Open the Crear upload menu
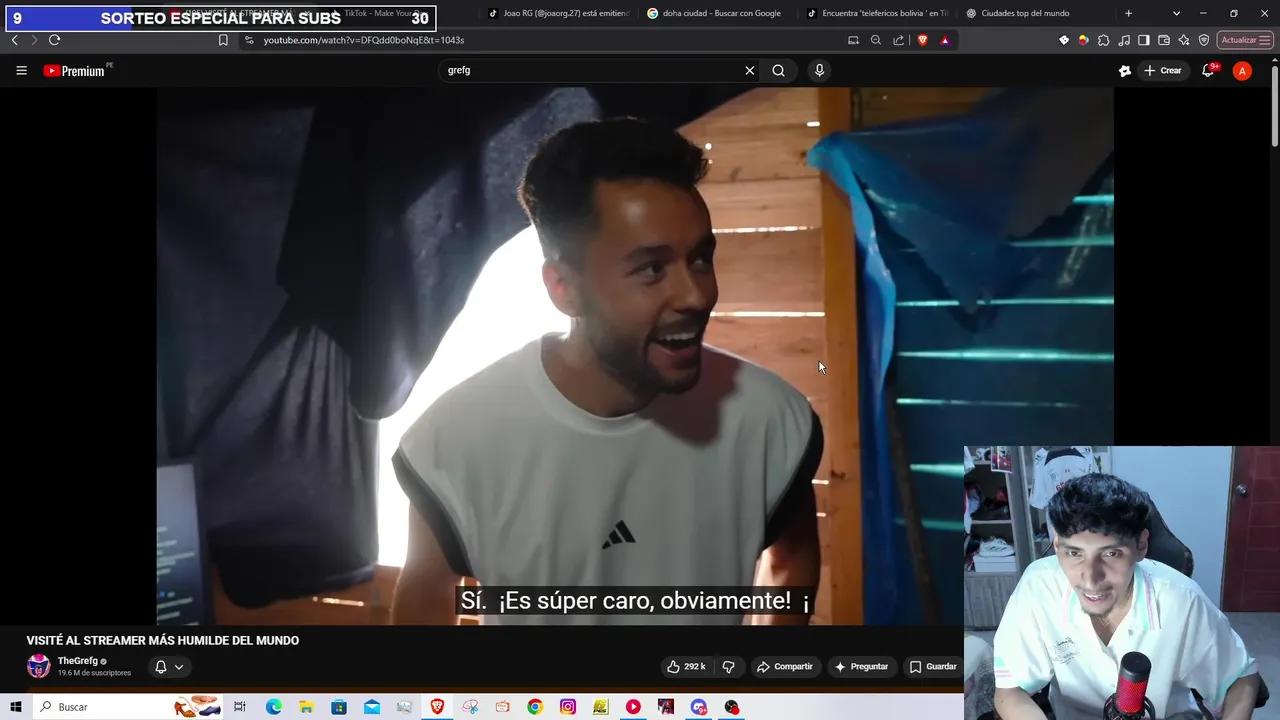 (1163, 71)
